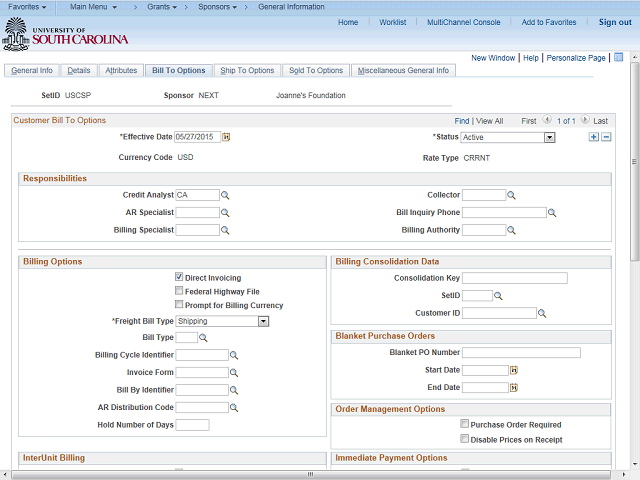The image size is (640, 480).
Task: Click the Bill Inquiry Phone lookup icon
Action: (551, 213)
